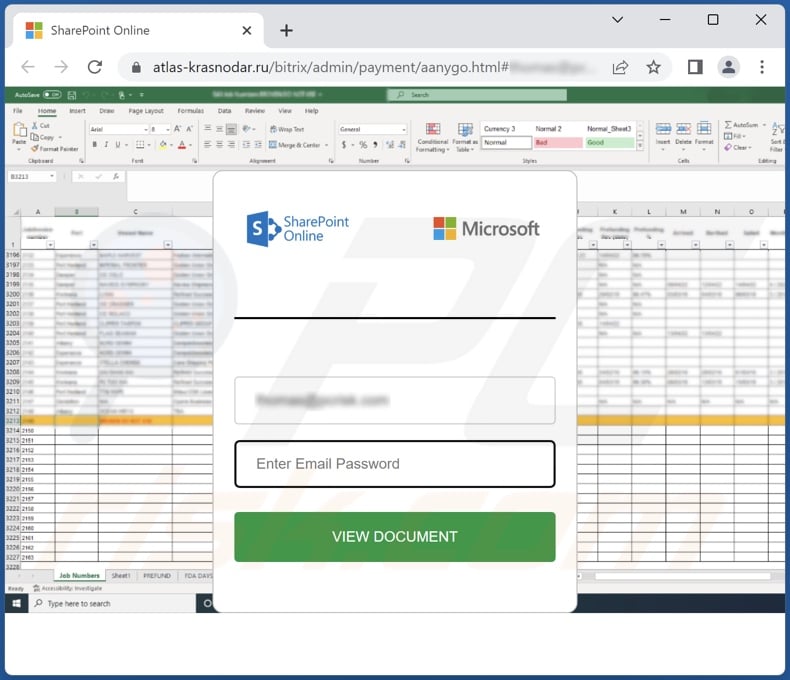
Task: Click AutoSum in the Editing group
Action: [742, 124]
